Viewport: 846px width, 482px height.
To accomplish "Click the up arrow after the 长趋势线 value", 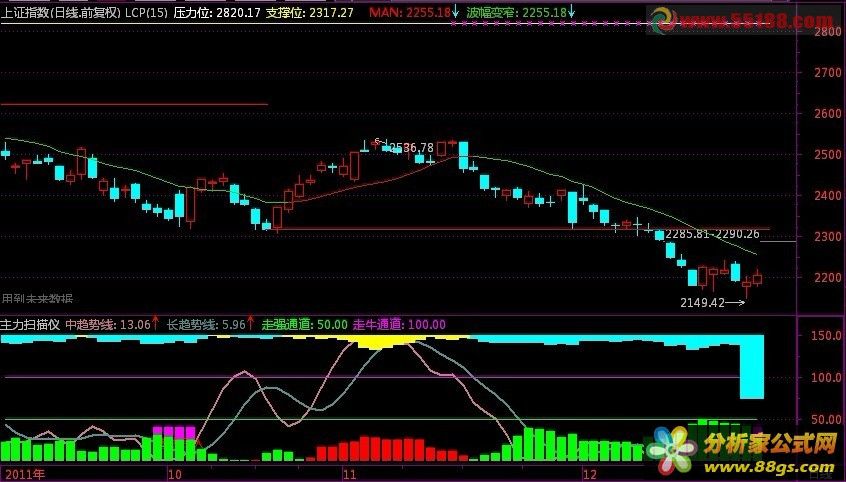I will pos(250,323).
